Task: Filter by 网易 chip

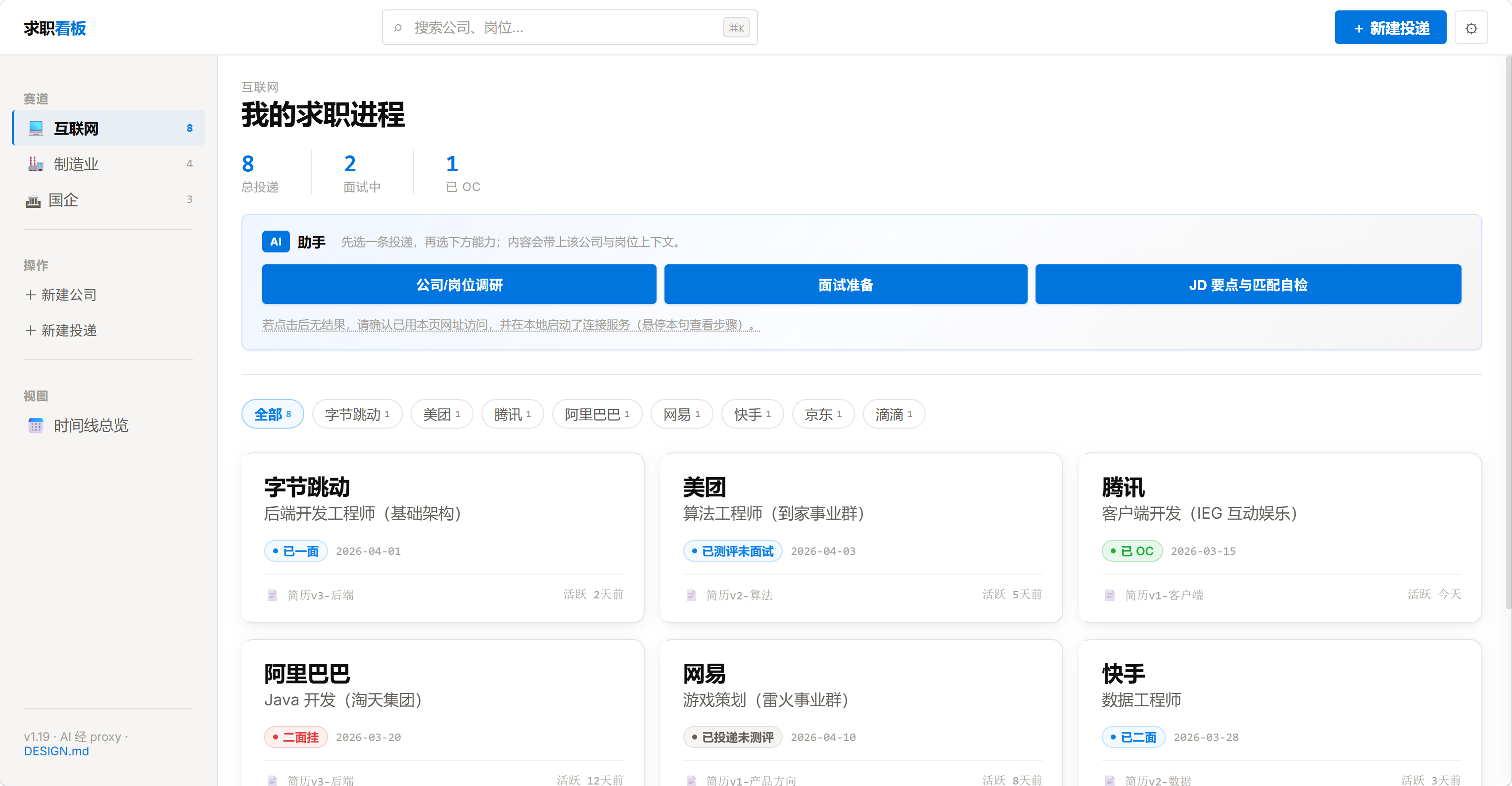Action: pos(682,414)
